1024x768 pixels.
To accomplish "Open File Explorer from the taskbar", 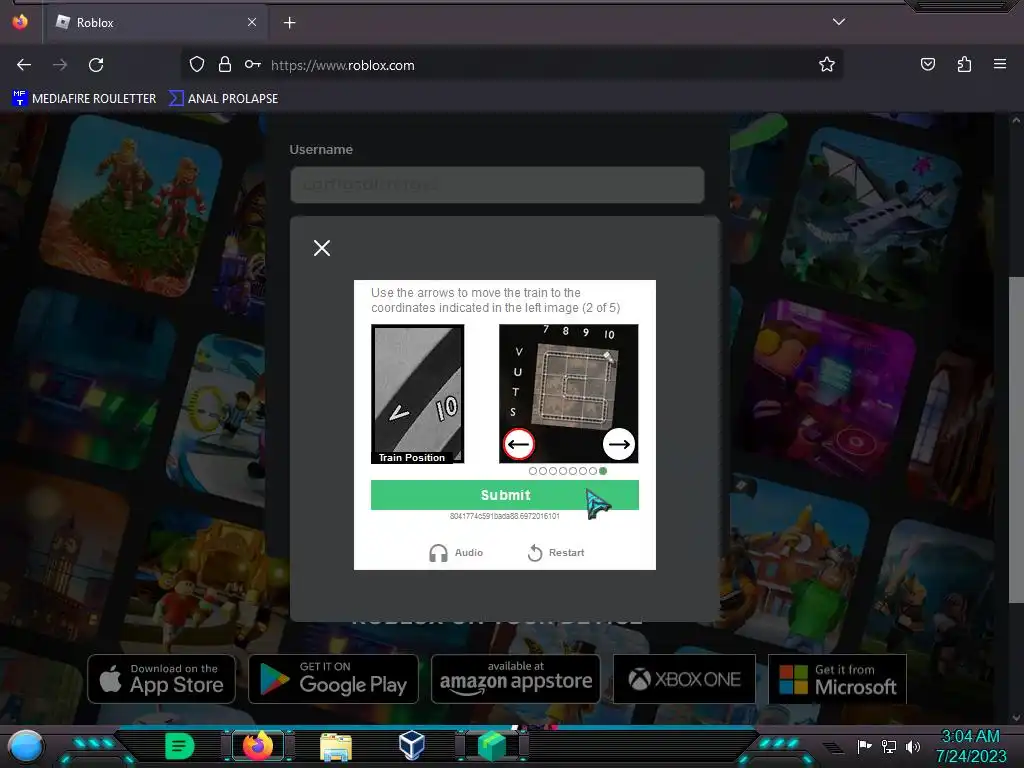I will click(x=336, y=746).
